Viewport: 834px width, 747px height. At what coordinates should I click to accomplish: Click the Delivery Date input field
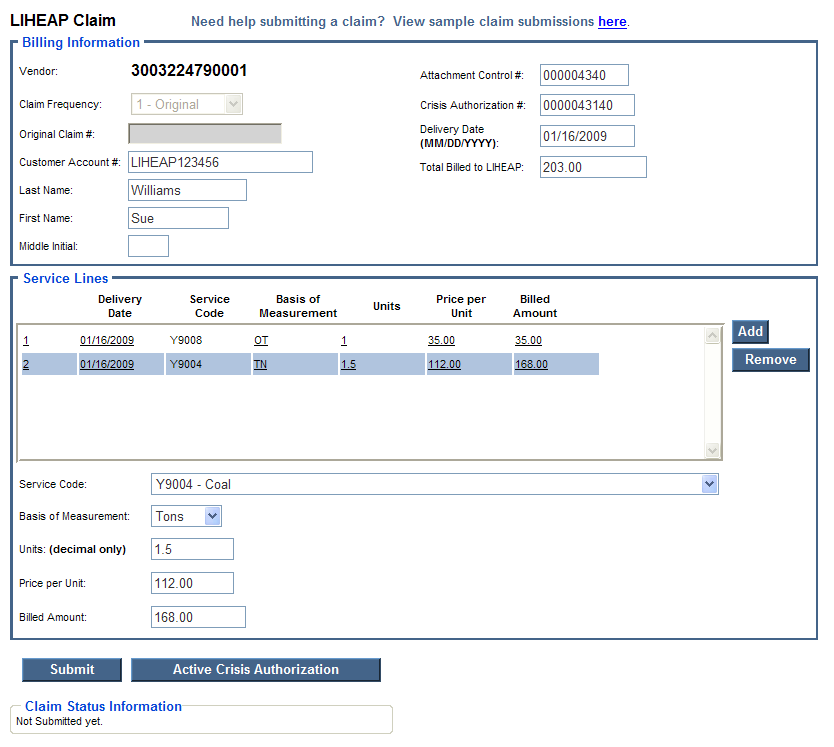click(587, 136)
